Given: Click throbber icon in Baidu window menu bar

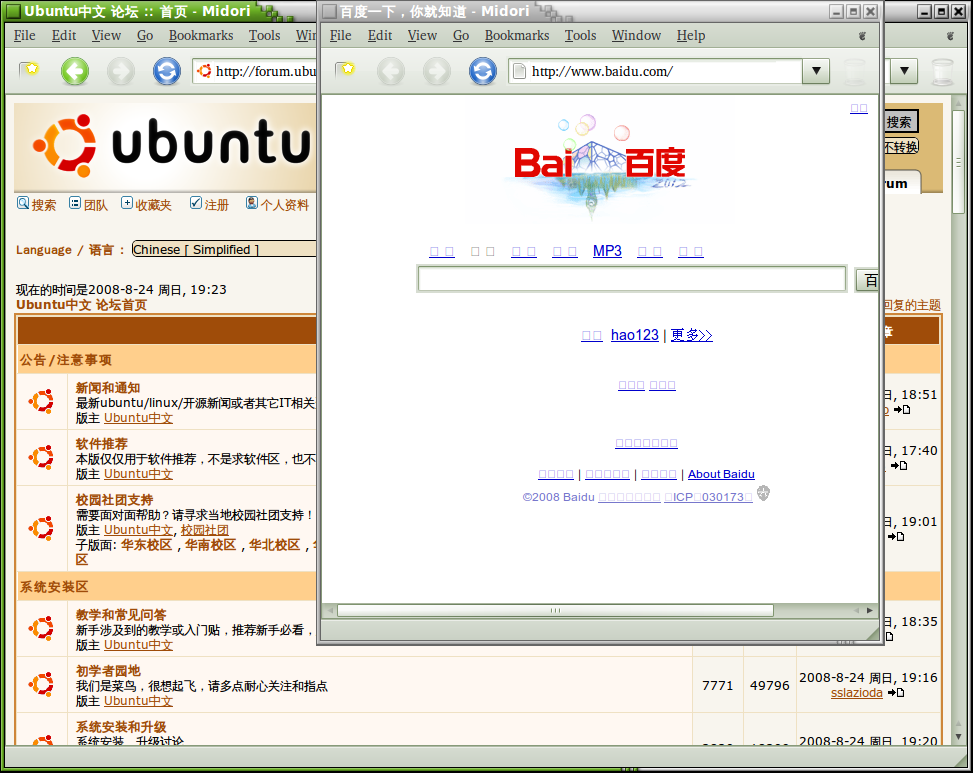Looking at the screenshot, I should pos(862,36).
